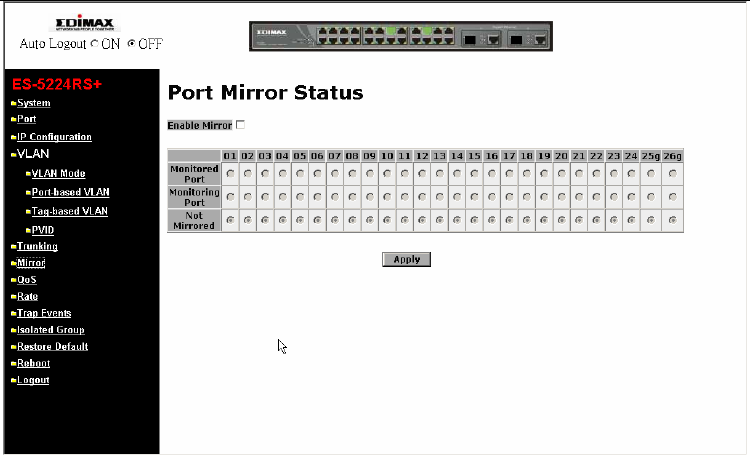Open the System menu link
This screenshot has height=455, width=750.
pos(33,103)
